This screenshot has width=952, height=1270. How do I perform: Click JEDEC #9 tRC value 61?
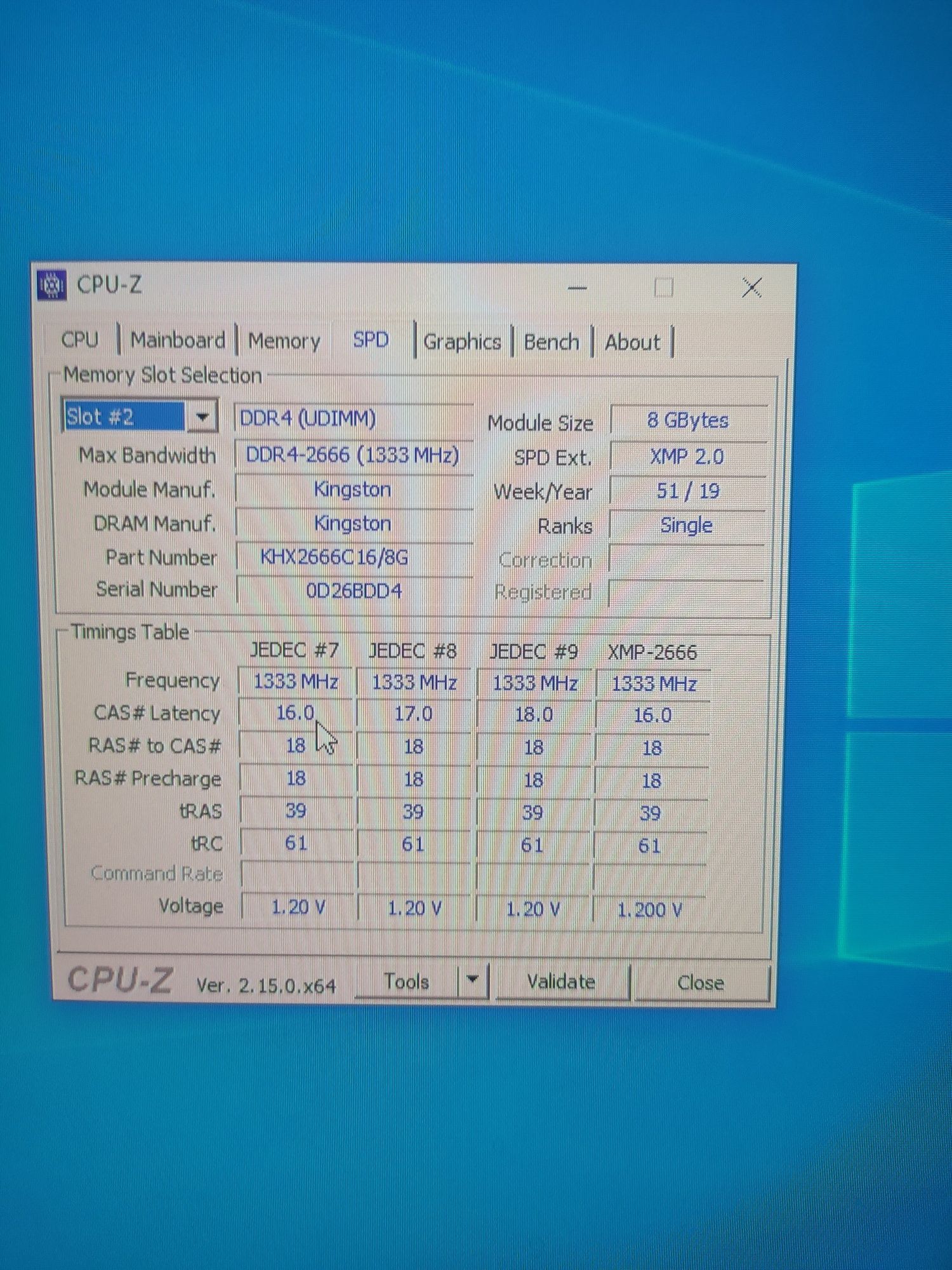pos(532,845)
